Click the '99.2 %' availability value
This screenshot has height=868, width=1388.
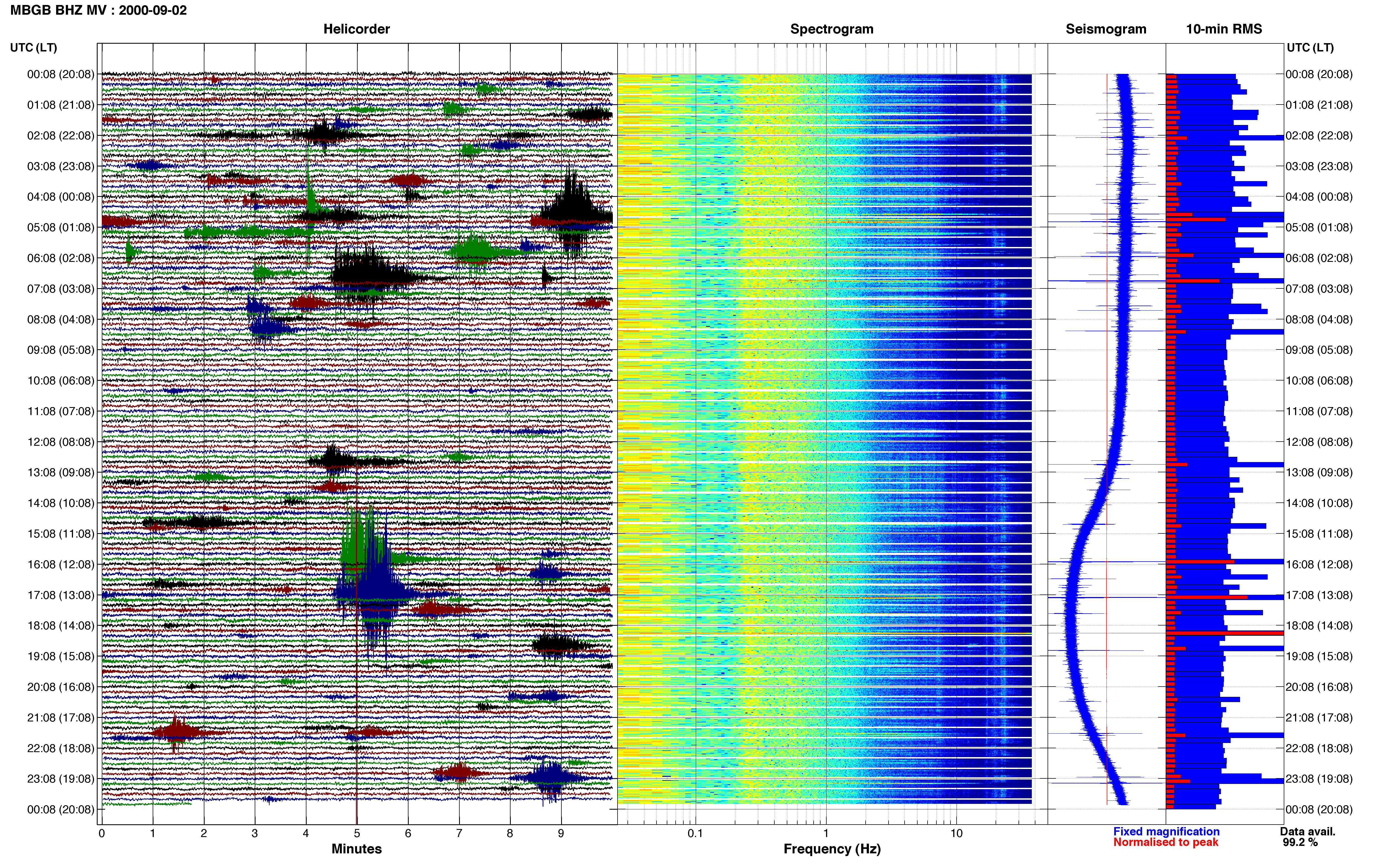coord(1300,842)
